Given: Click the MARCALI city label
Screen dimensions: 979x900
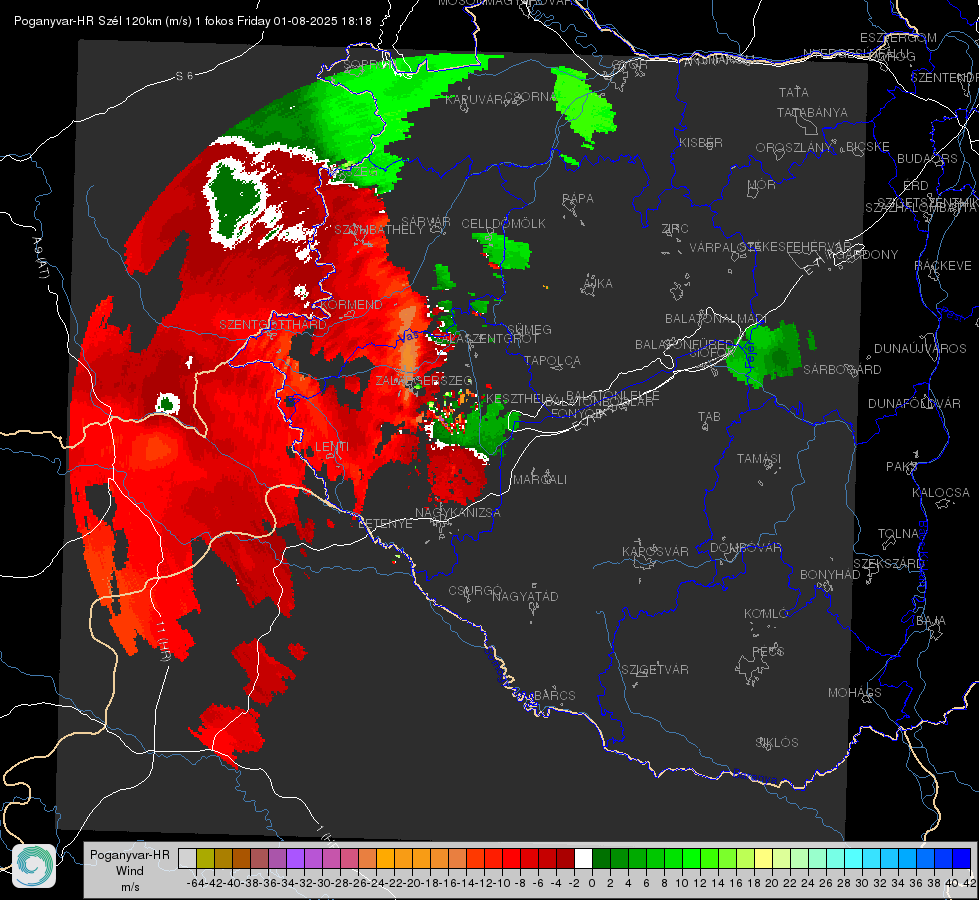Looking at the screenshot, I should 540,480.
